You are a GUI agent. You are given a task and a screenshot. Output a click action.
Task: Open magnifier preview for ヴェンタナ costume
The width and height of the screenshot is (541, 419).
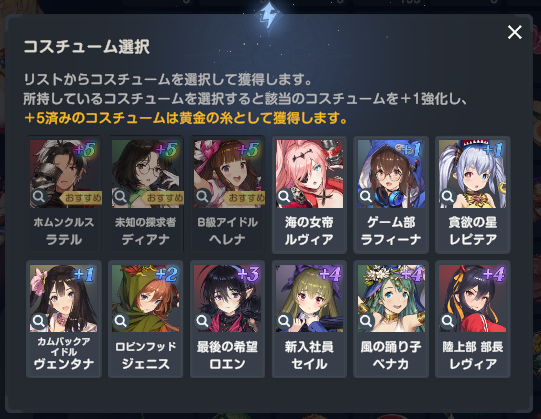pyautogui.click(x=39, y=321)
